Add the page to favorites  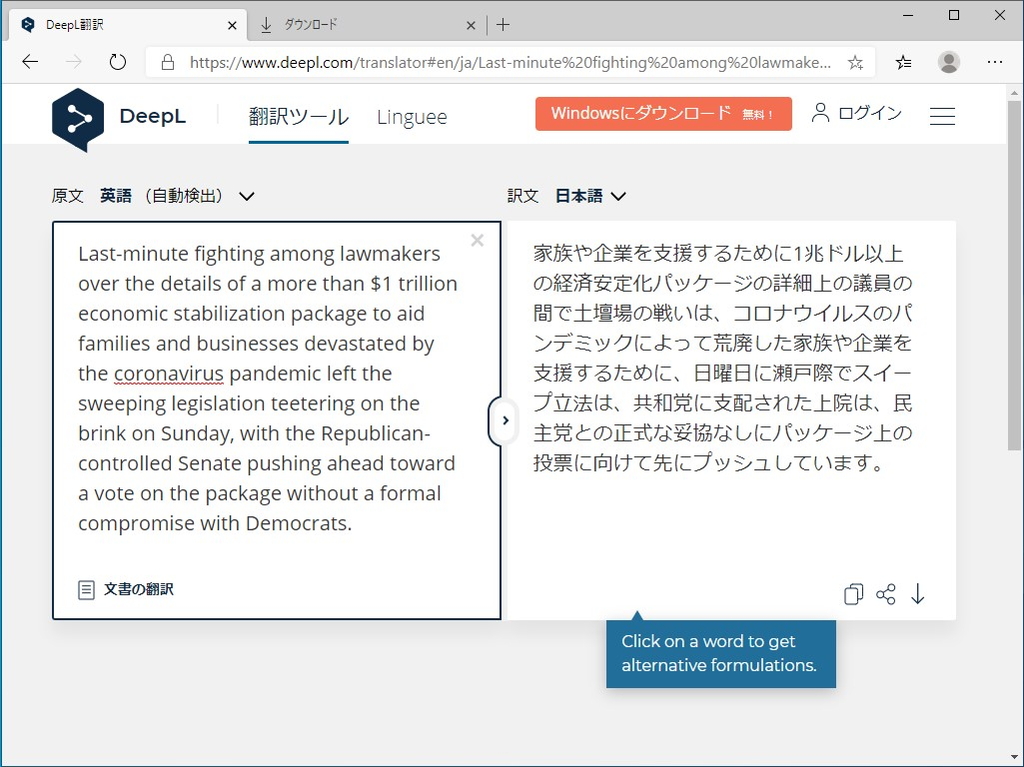click(x=855, y=62)
